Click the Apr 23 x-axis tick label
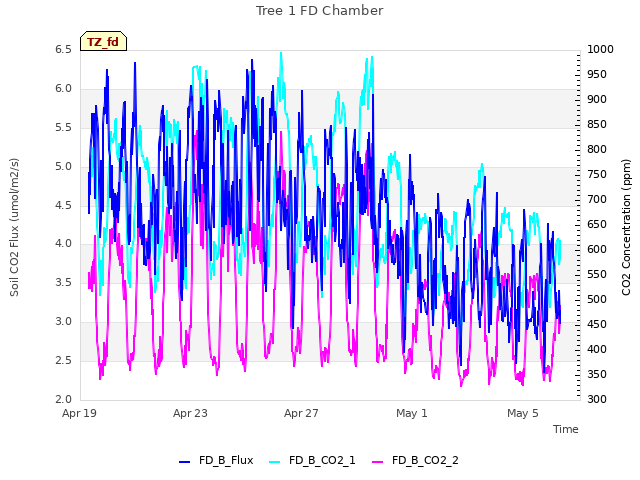 (x=190, y=413)
